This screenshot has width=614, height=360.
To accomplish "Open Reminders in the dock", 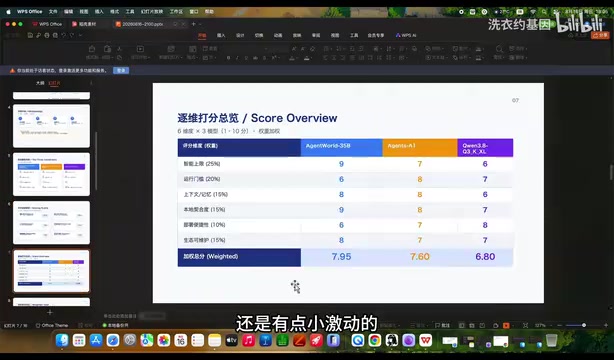I will pyautogui.click(x=198, y=340).
